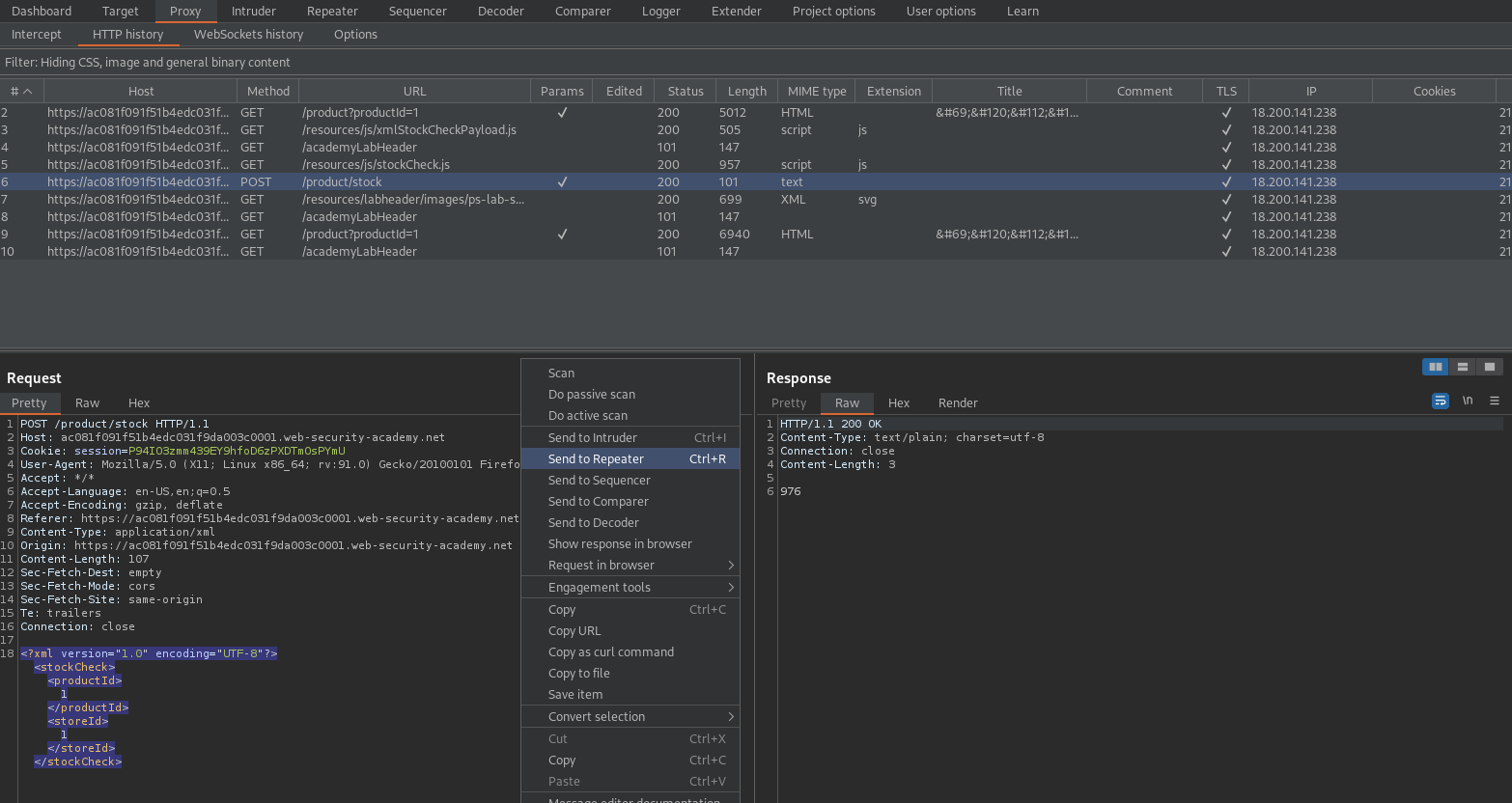The width and height of the screenshot is (1512, 803).
Task: Go to the Repeater tab
Action: point(332,12)
